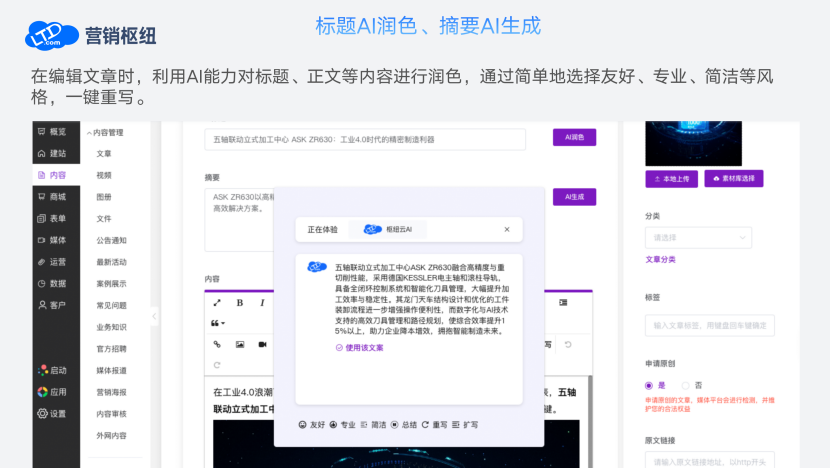Toggle bold formatting in editor toolbar

(x=240, y=303)
